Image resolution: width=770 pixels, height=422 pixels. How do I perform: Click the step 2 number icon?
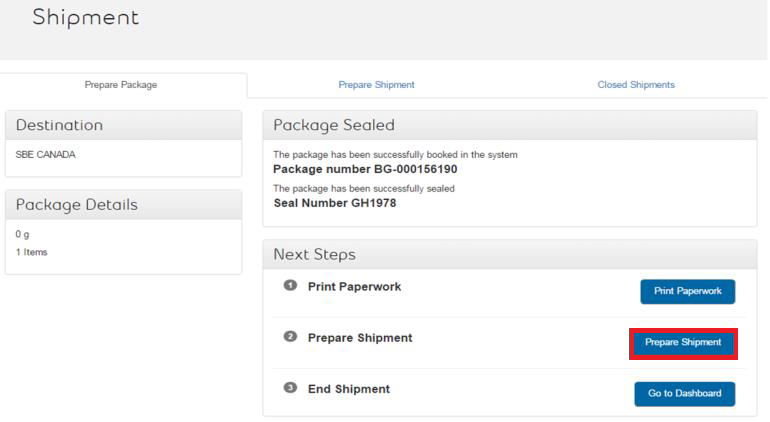tap(290, 337)
